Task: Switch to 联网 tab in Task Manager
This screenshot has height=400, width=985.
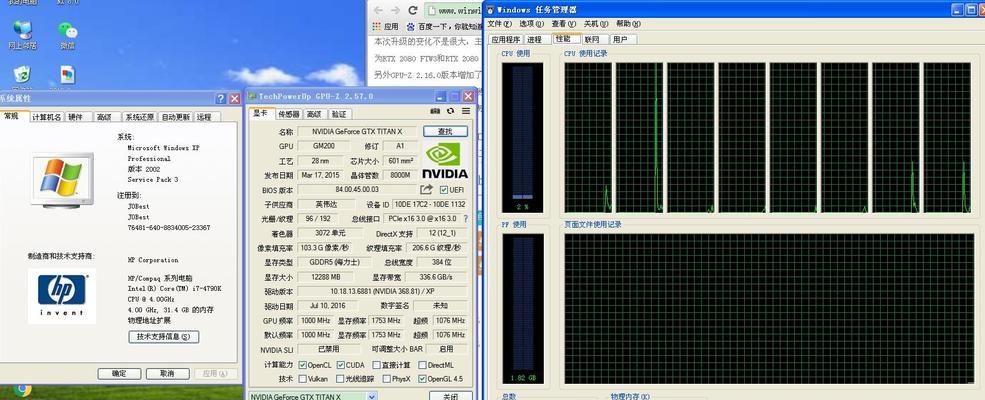Action: [x=592, y=40]
